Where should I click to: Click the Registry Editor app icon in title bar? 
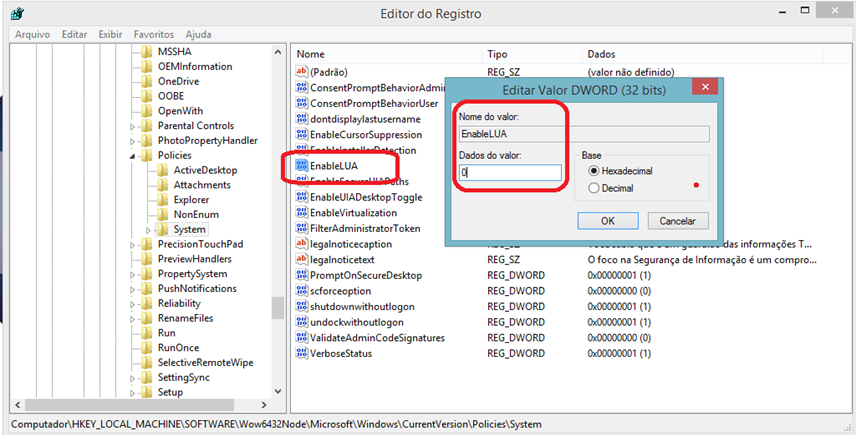(x=17, y=12)
